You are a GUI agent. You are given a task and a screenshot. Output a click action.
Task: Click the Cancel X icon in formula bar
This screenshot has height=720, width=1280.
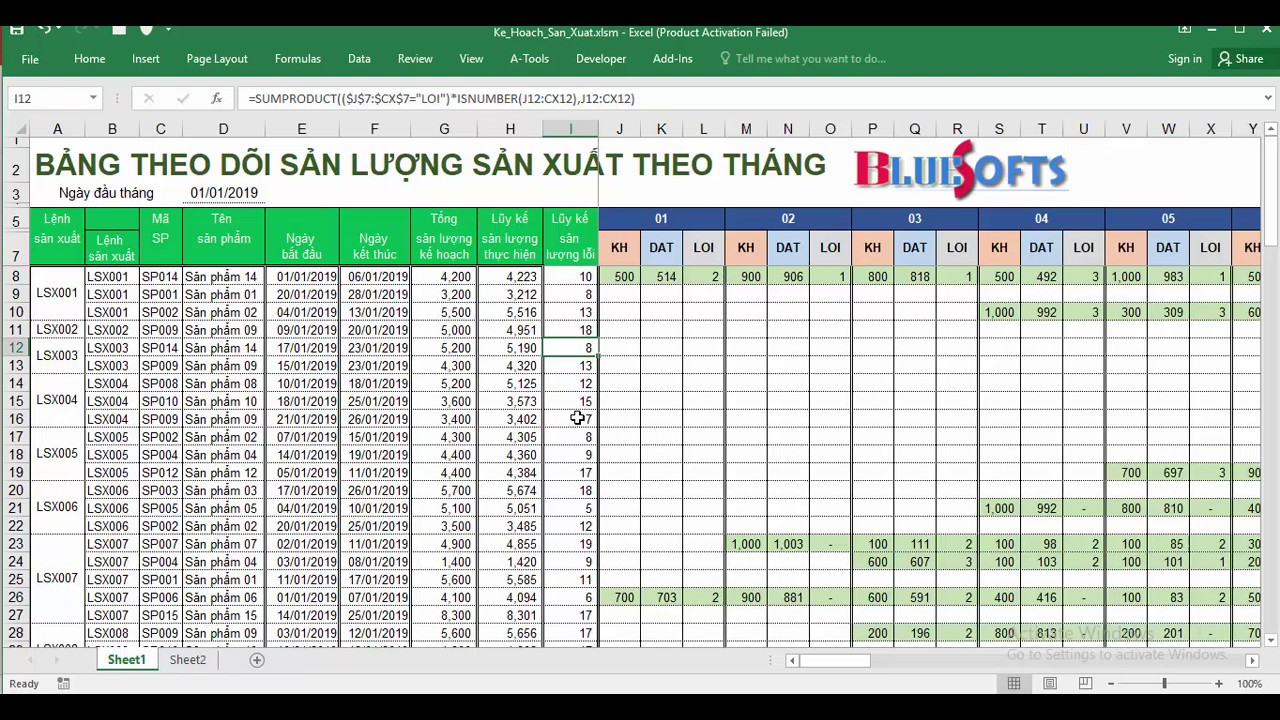coord(149,98)
